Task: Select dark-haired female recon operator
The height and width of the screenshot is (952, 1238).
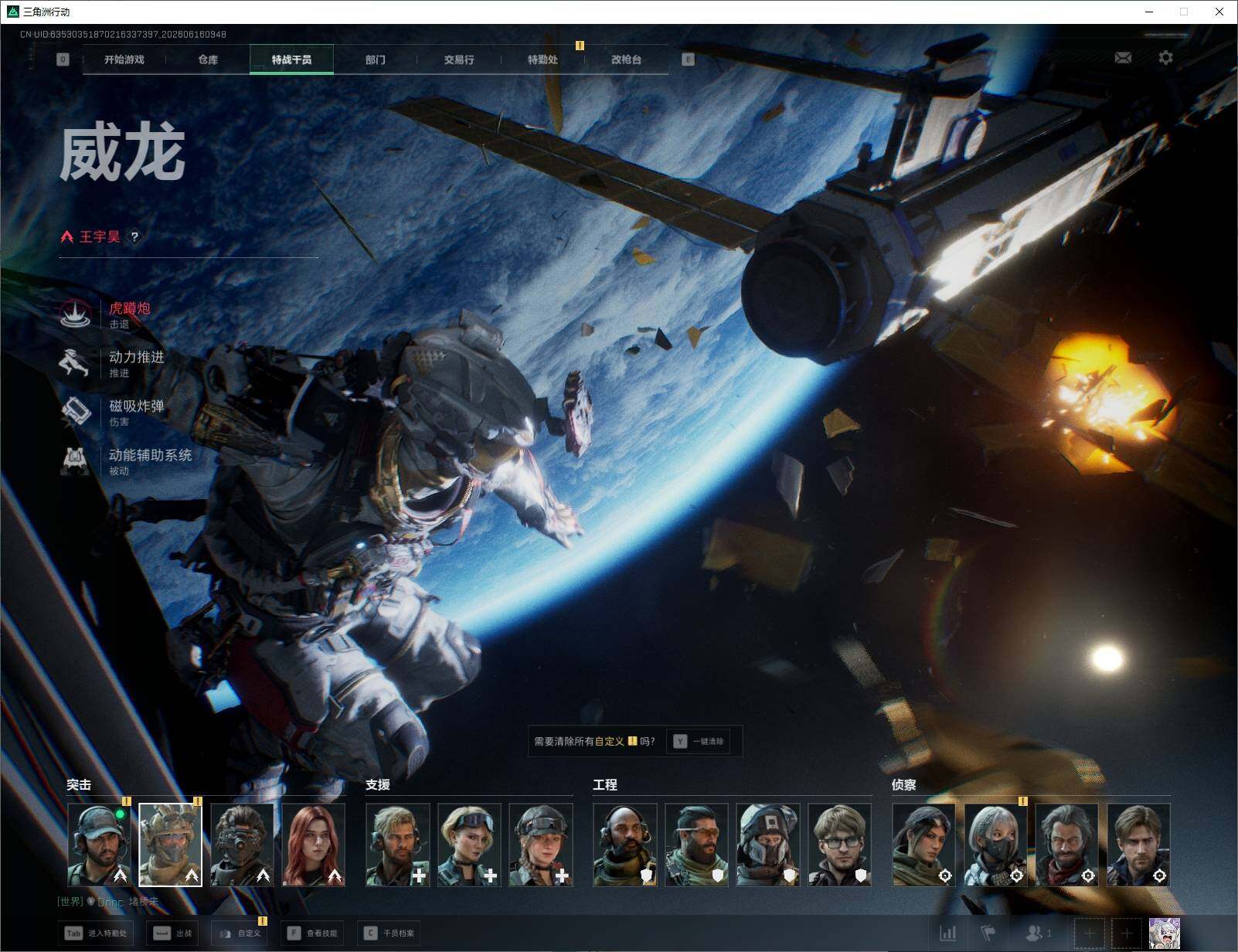Action: point(923,845)
